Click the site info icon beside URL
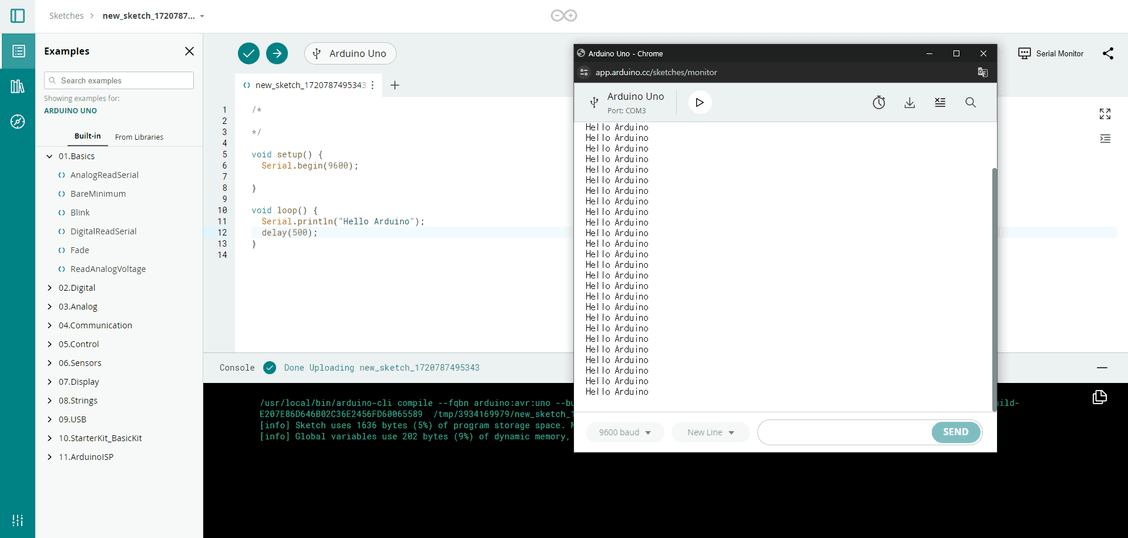The height and width of the screenshot is (538, 1128). tap(583, 72)
